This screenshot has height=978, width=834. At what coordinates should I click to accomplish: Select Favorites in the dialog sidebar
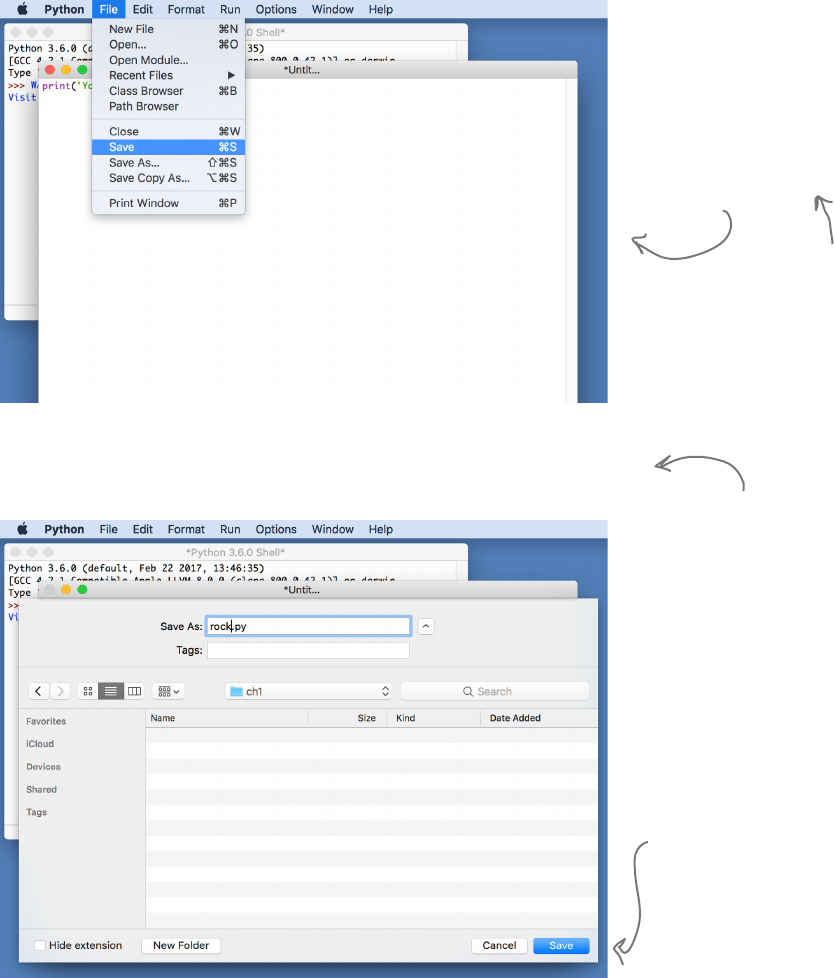(46, 721)
